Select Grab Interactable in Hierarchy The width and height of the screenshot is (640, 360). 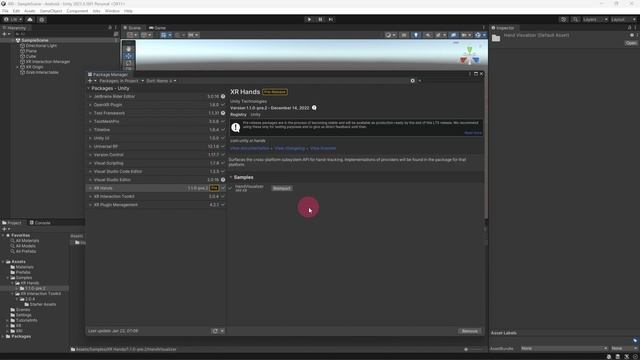42,72
